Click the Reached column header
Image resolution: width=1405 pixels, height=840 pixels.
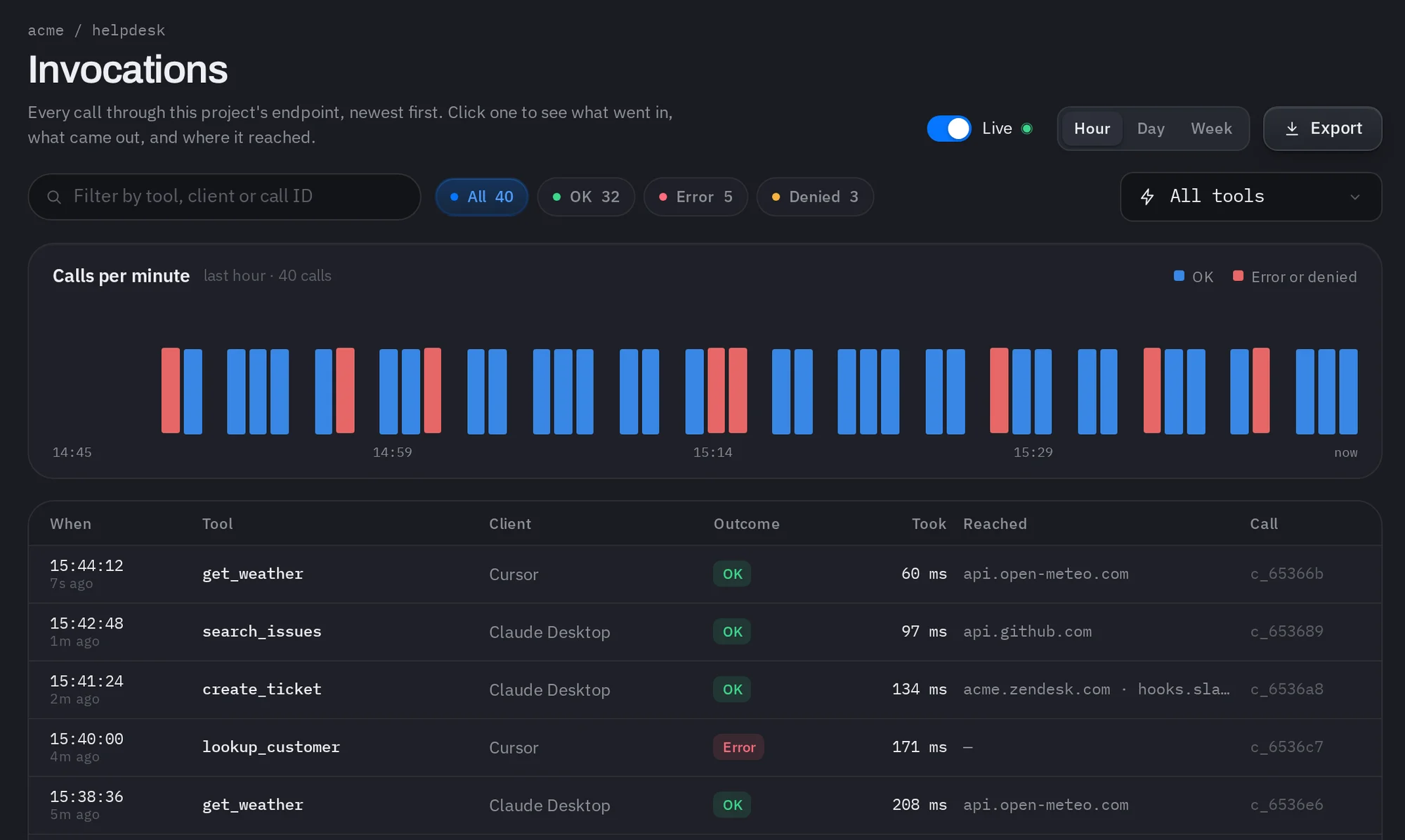click(x=995, y=524)
